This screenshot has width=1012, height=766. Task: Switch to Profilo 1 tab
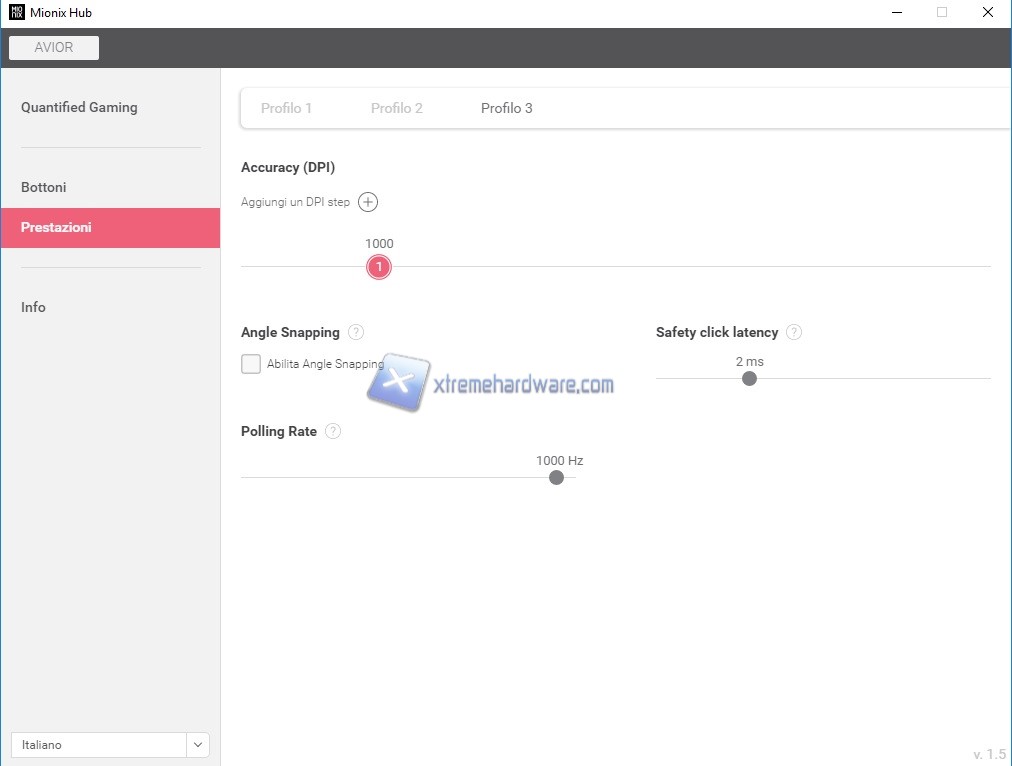pyautogui.click(x=286, y=108)
